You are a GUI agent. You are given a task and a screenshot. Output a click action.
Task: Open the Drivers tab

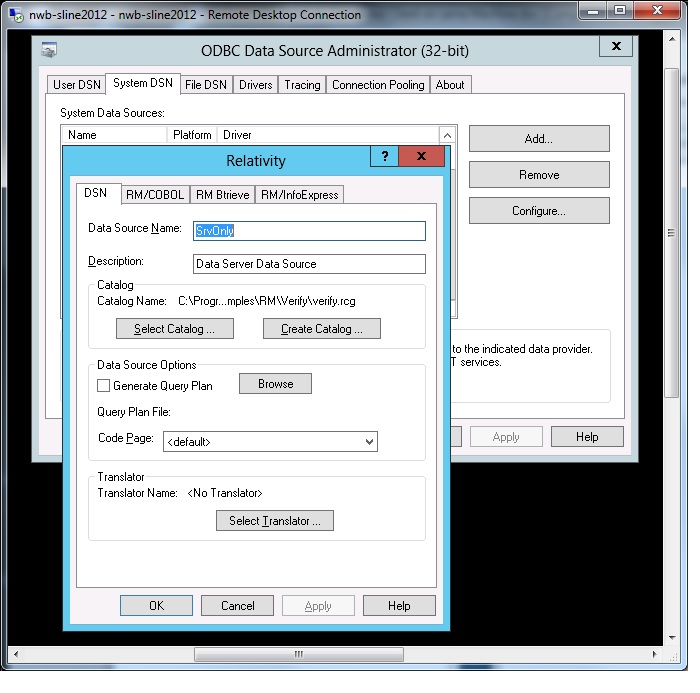pos(255,84)
